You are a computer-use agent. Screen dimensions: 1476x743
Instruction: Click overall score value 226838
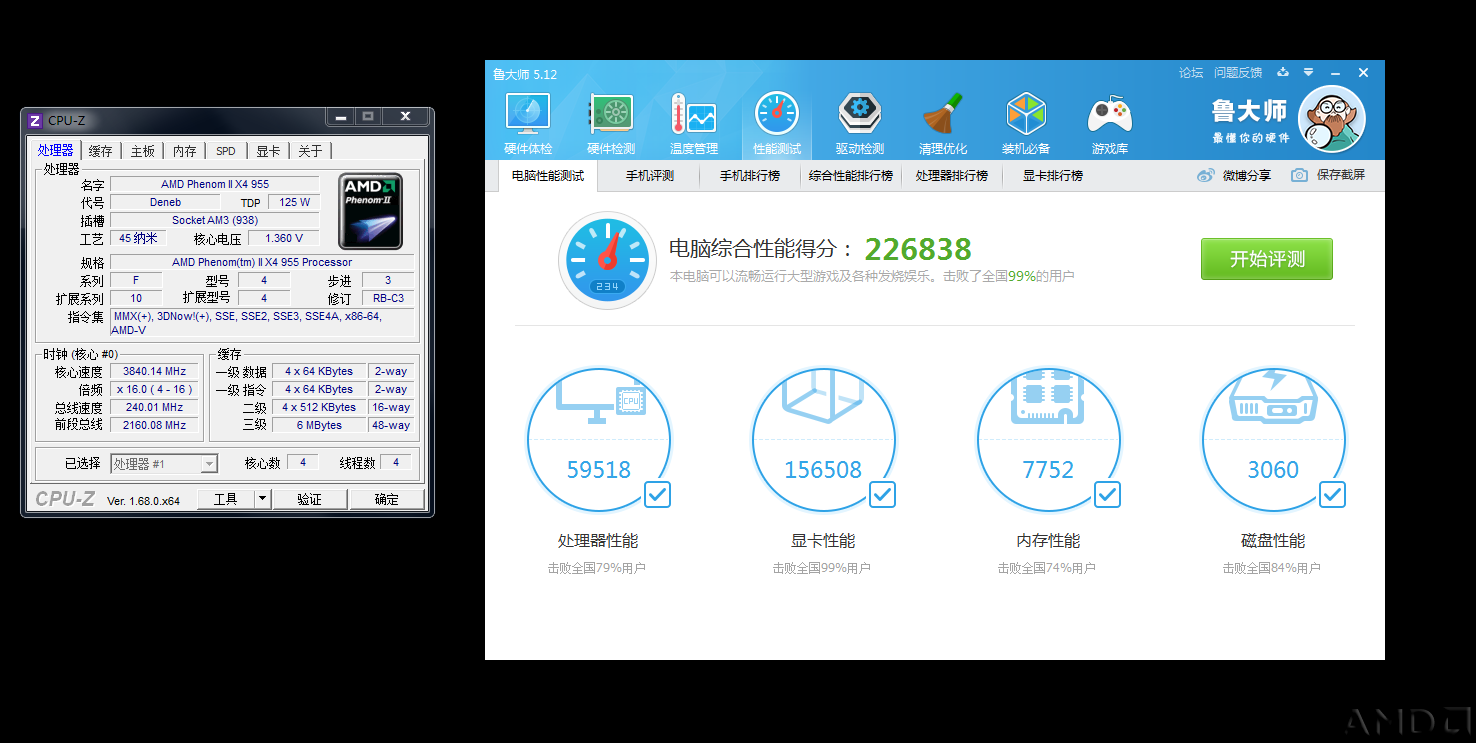click(918, 249)
